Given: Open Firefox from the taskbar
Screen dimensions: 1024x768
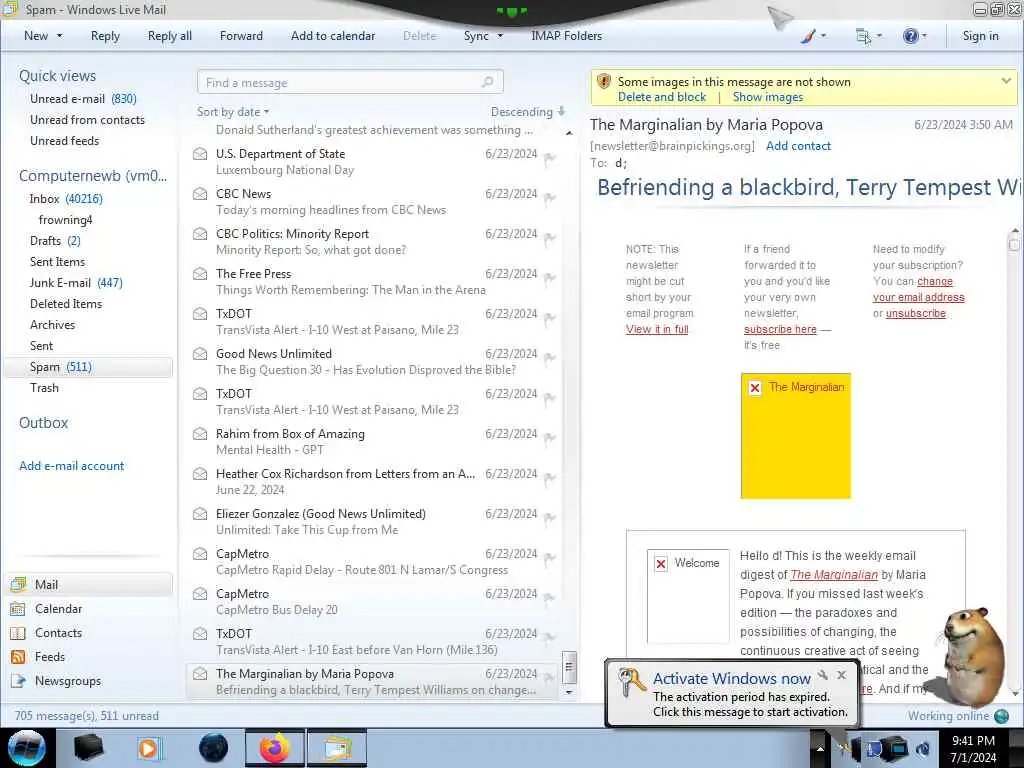Looking at the screenshot, I should (275, 748).
